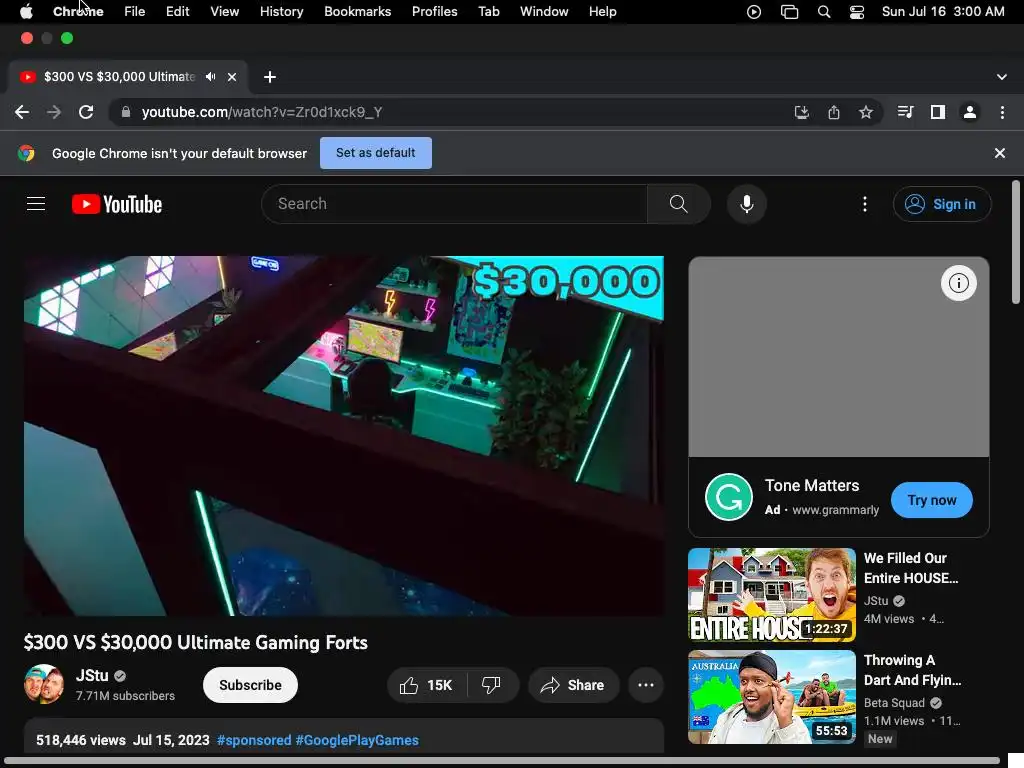
Task: Like the video with thumbs up
Action: (426, 685)
